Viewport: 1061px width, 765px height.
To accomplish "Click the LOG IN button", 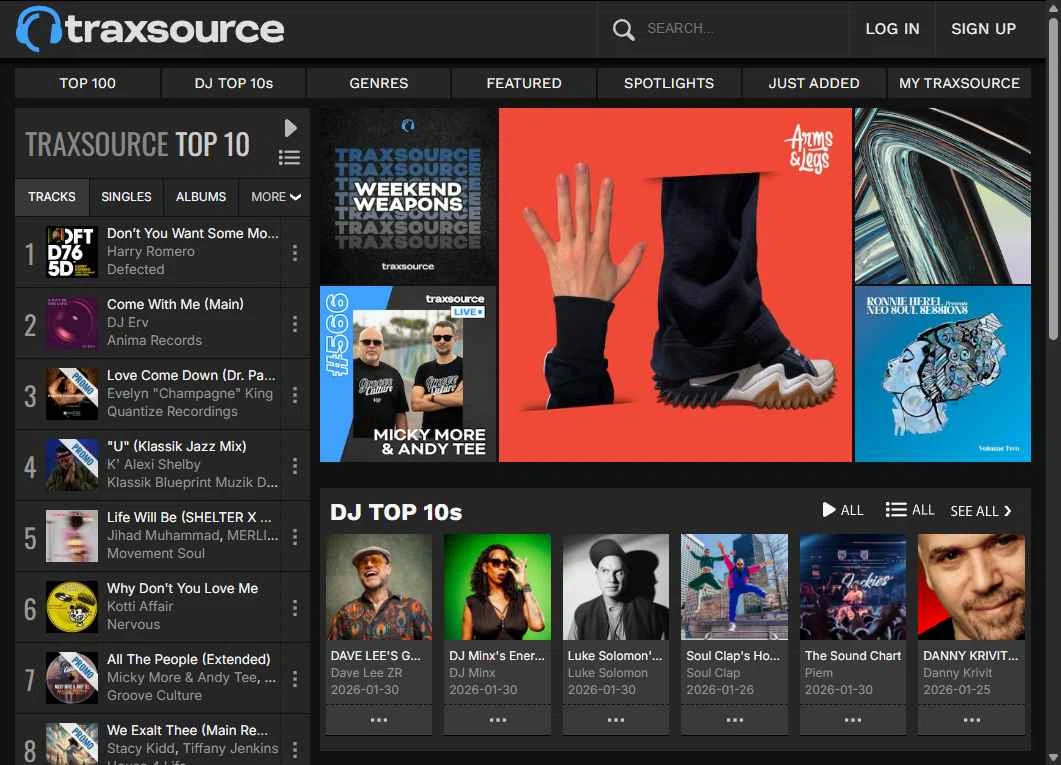I will [893, 29].
